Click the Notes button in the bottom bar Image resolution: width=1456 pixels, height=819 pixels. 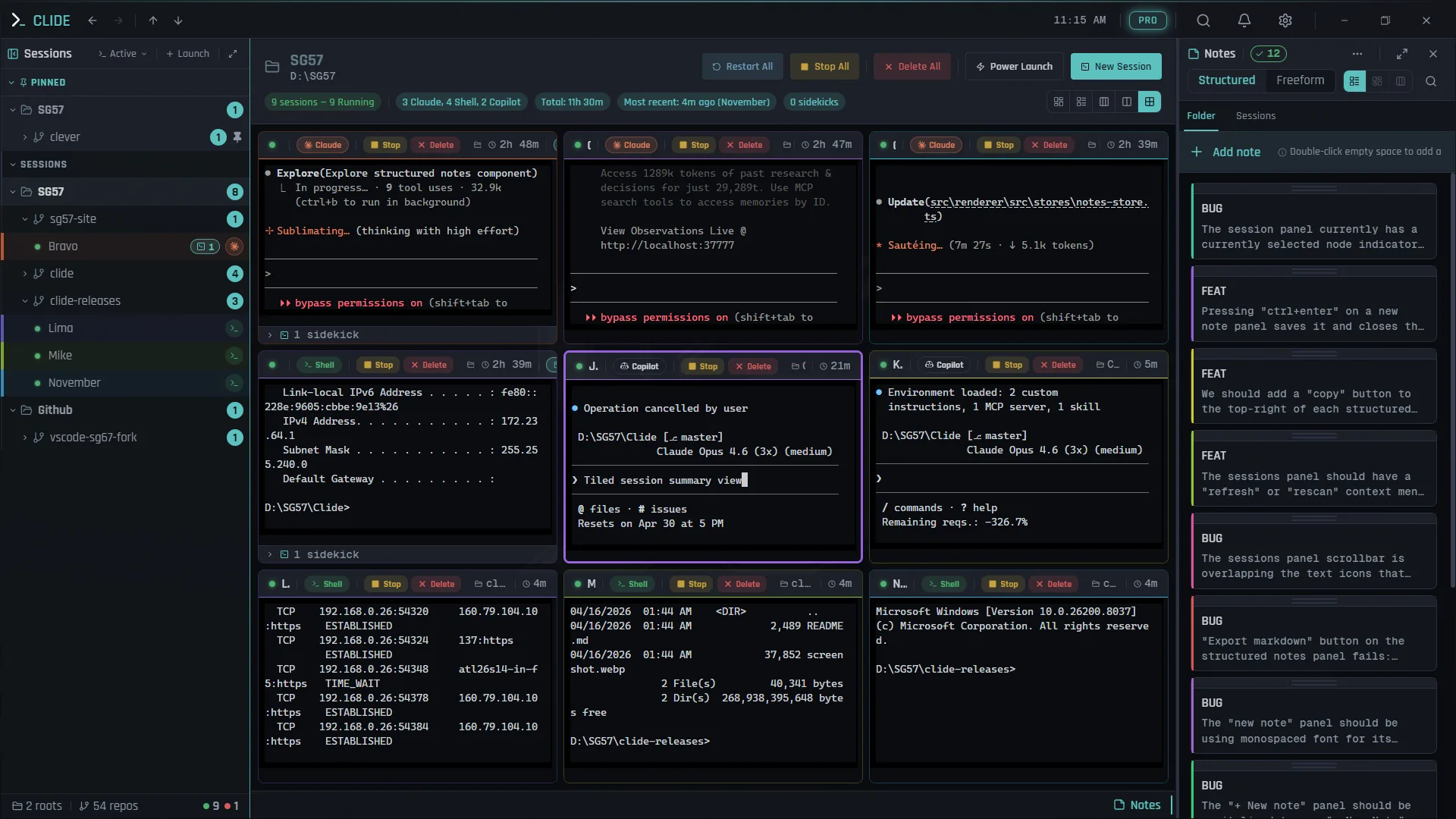pyautogui.click(x=1137, y=805)
